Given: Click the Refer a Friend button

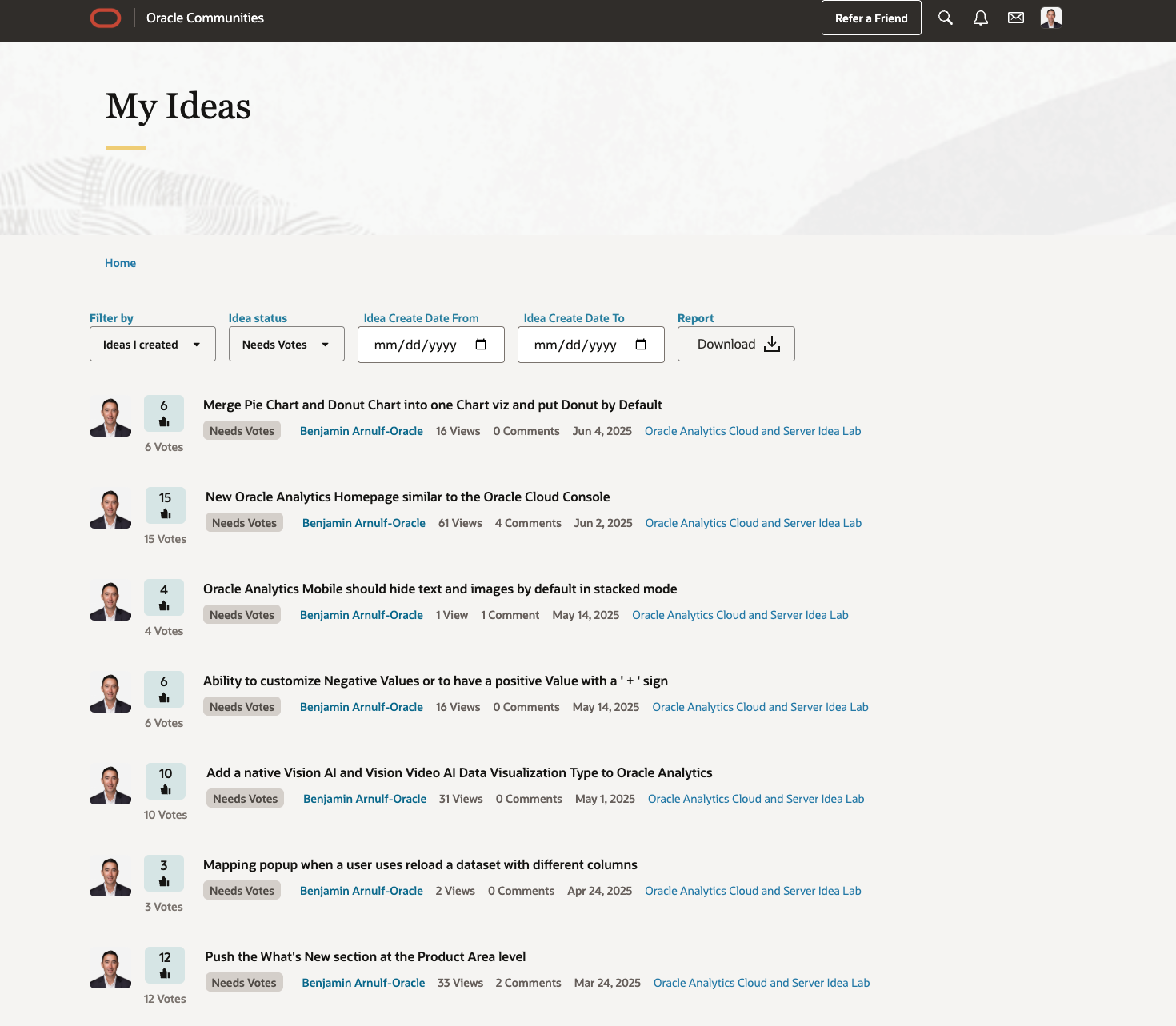Looking at the screenshot, I should 871,18.
